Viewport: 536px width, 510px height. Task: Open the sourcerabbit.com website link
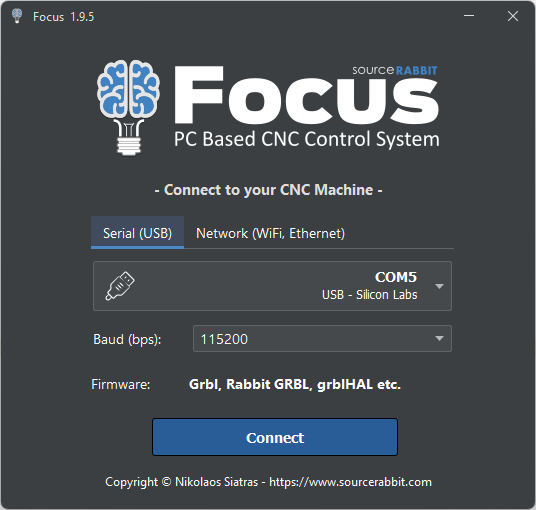coord(350,482)
